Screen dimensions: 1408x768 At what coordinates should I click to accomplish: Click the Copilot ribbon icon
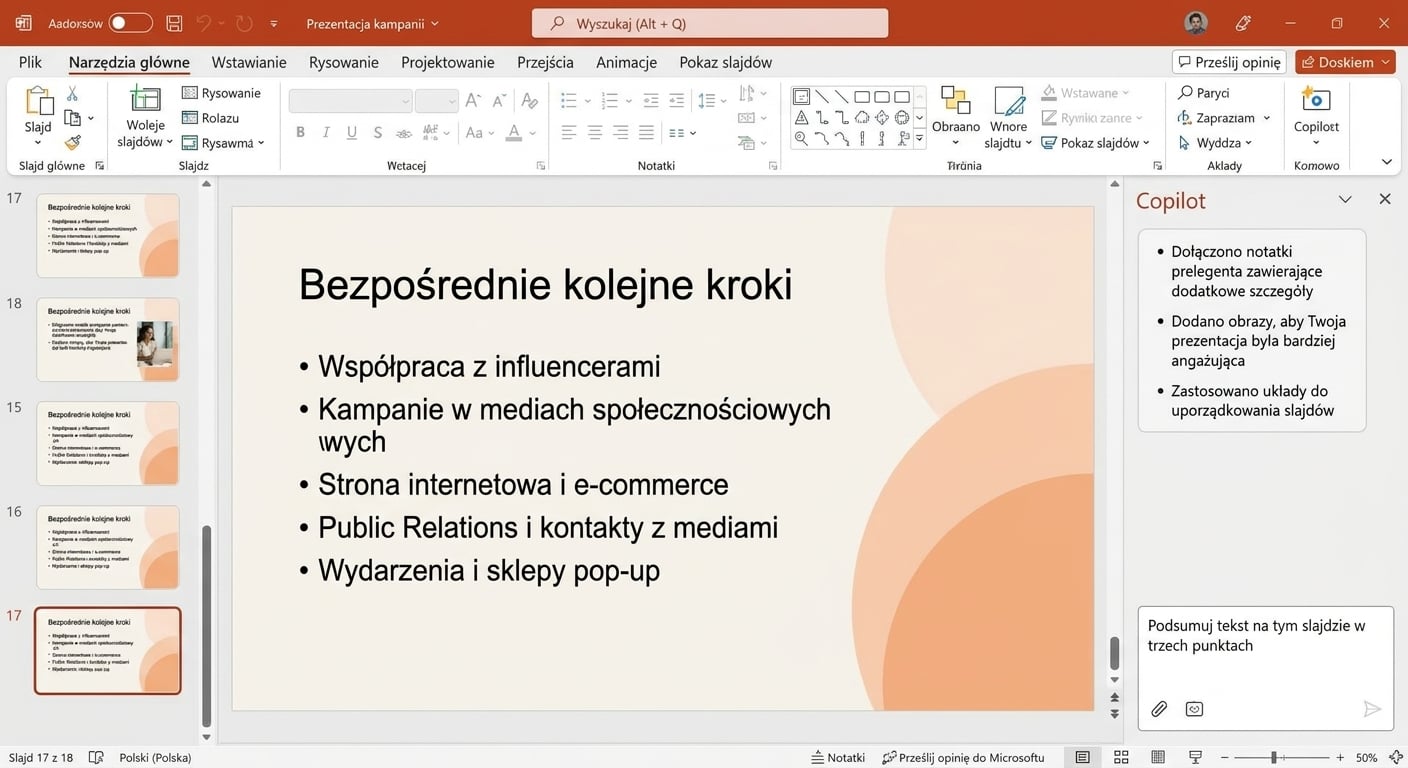1316,100
